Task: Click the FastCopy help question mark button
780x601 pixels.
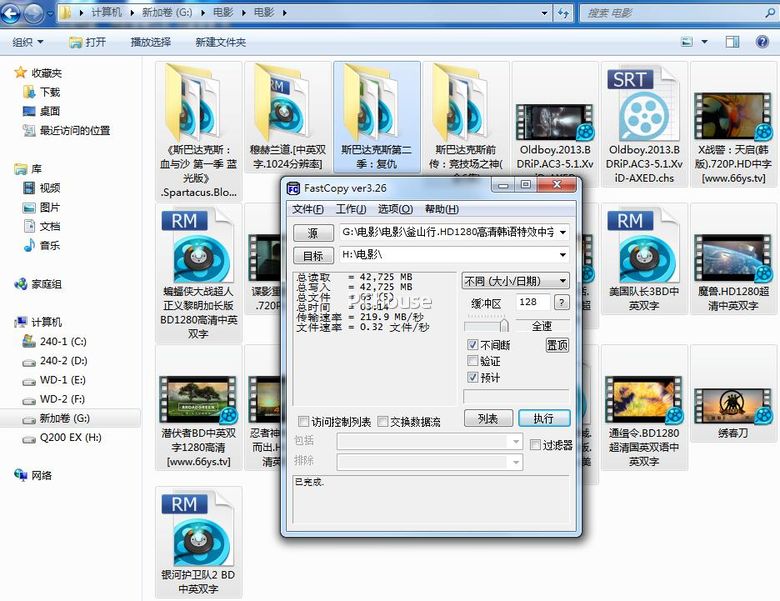Action: pyautogui.click(x=562, y=302)
